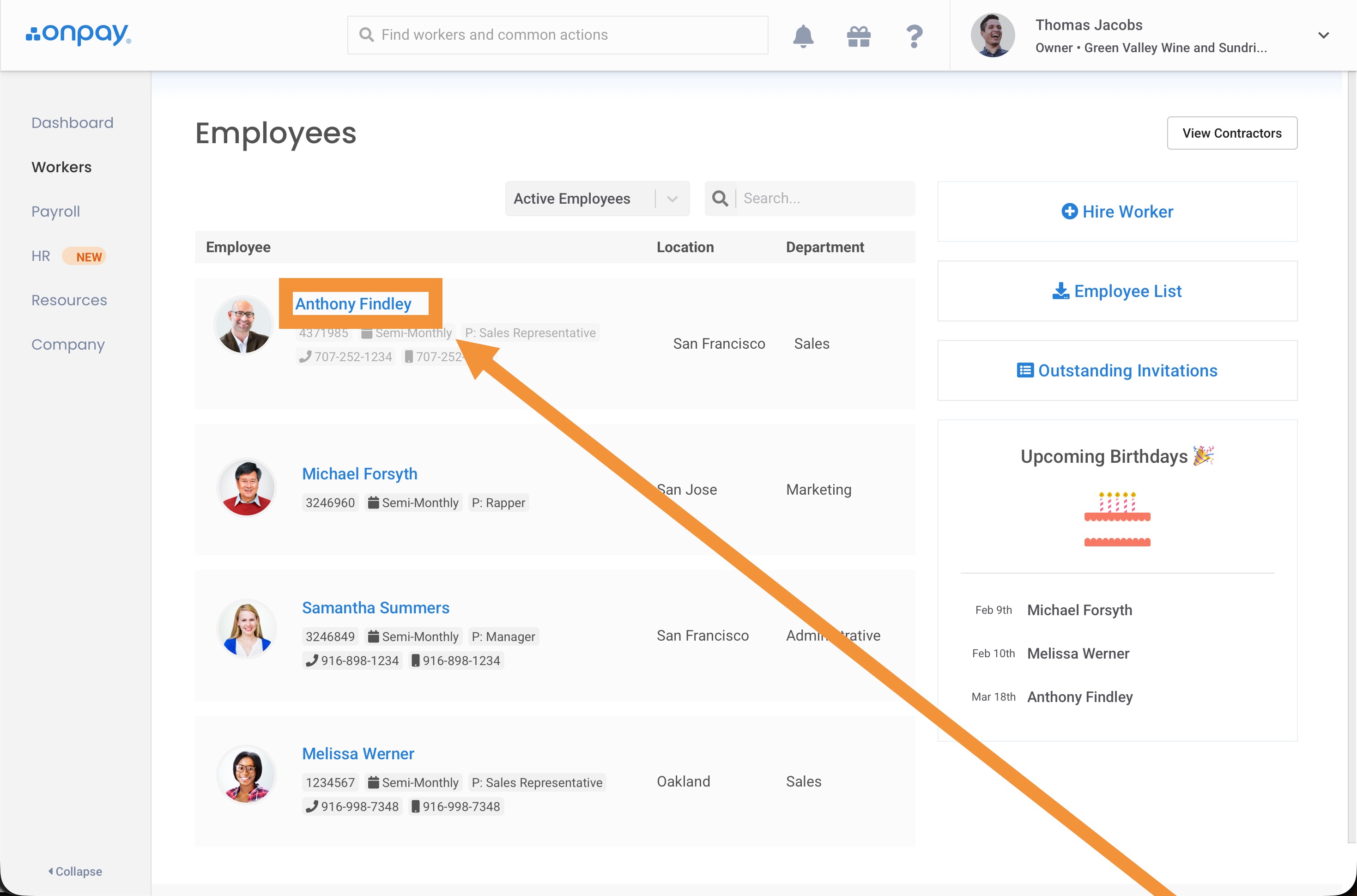This screenshot has width=1357, height=896.
Task: Click the OnPay logo
Action: (x=78, y=34)
